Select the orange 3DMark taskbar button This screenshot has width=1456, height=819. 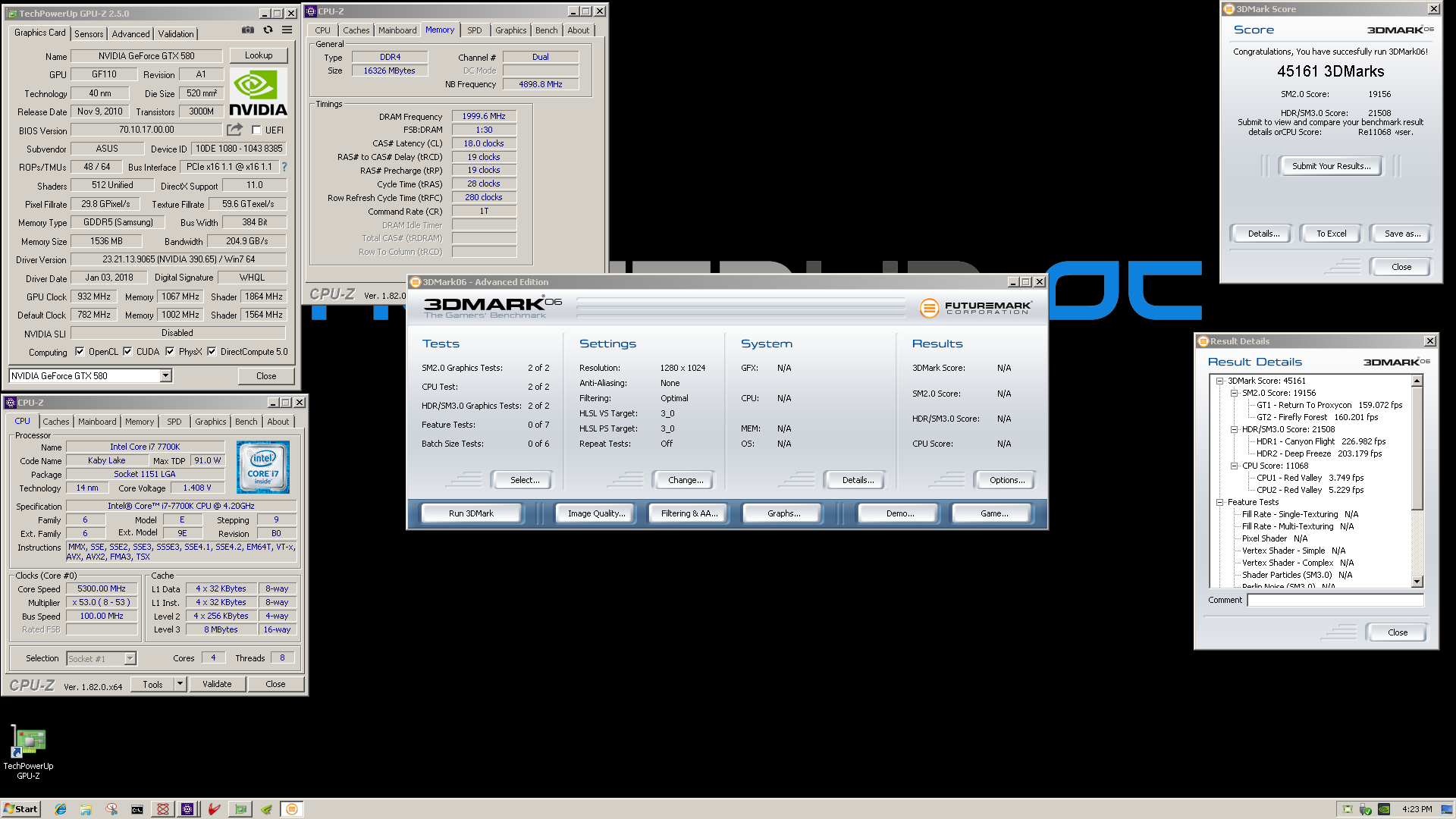[292, 809]
